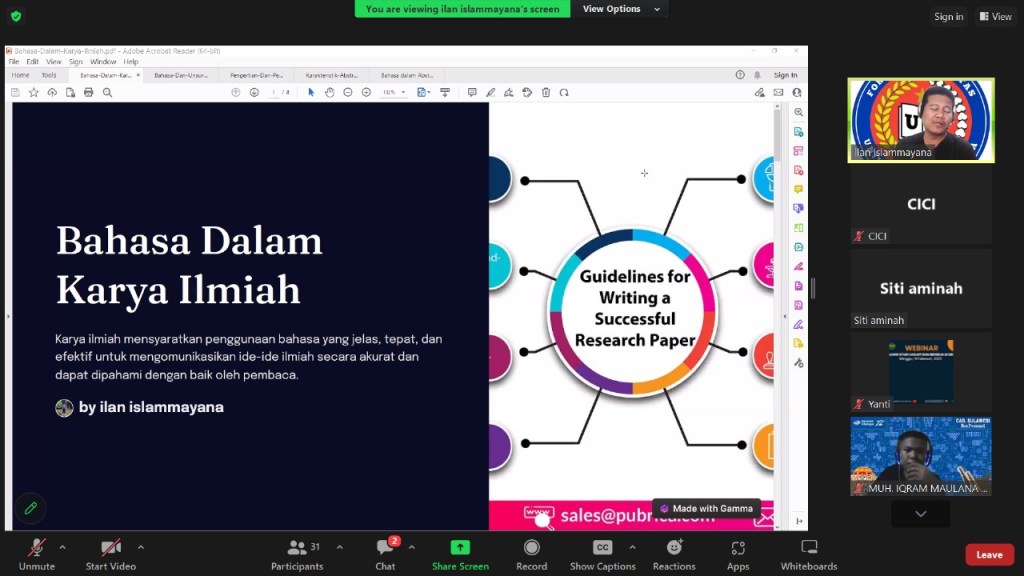Leave the meeting
This screenshot has height=576, width=1024.
coord(988,555)
